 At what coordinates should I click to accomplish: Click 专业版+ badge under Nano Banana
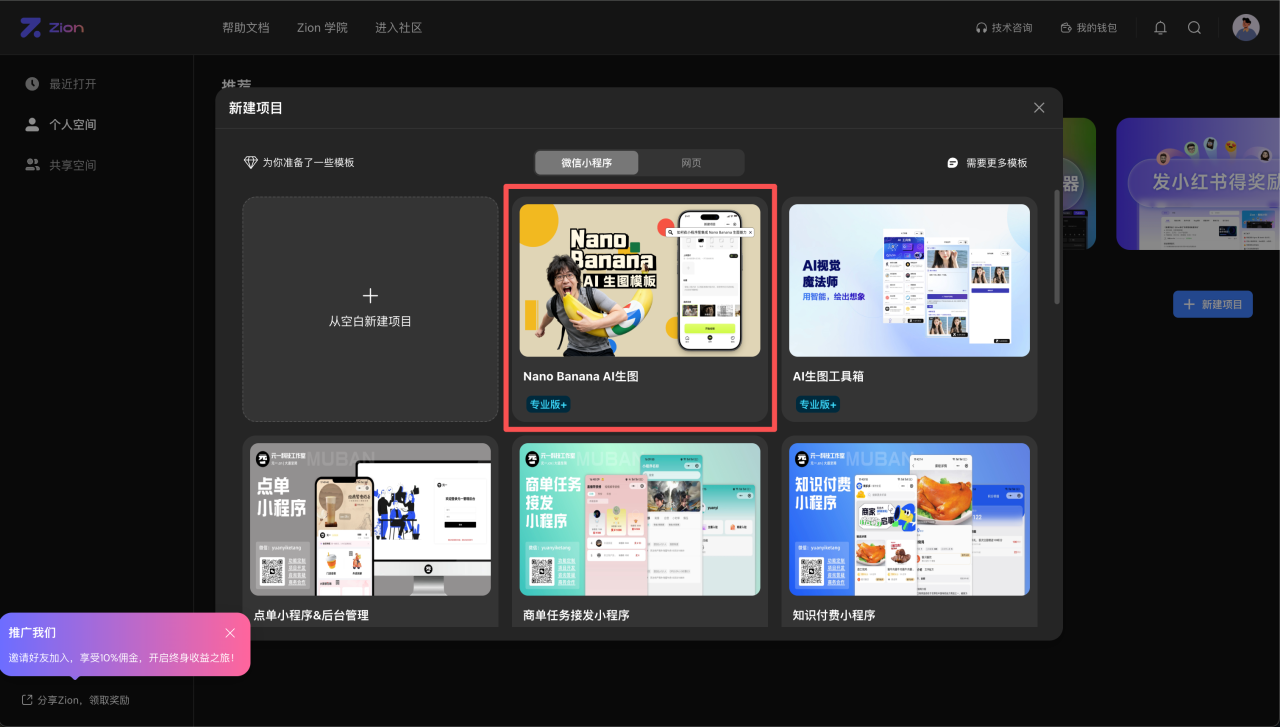point(548,404)
